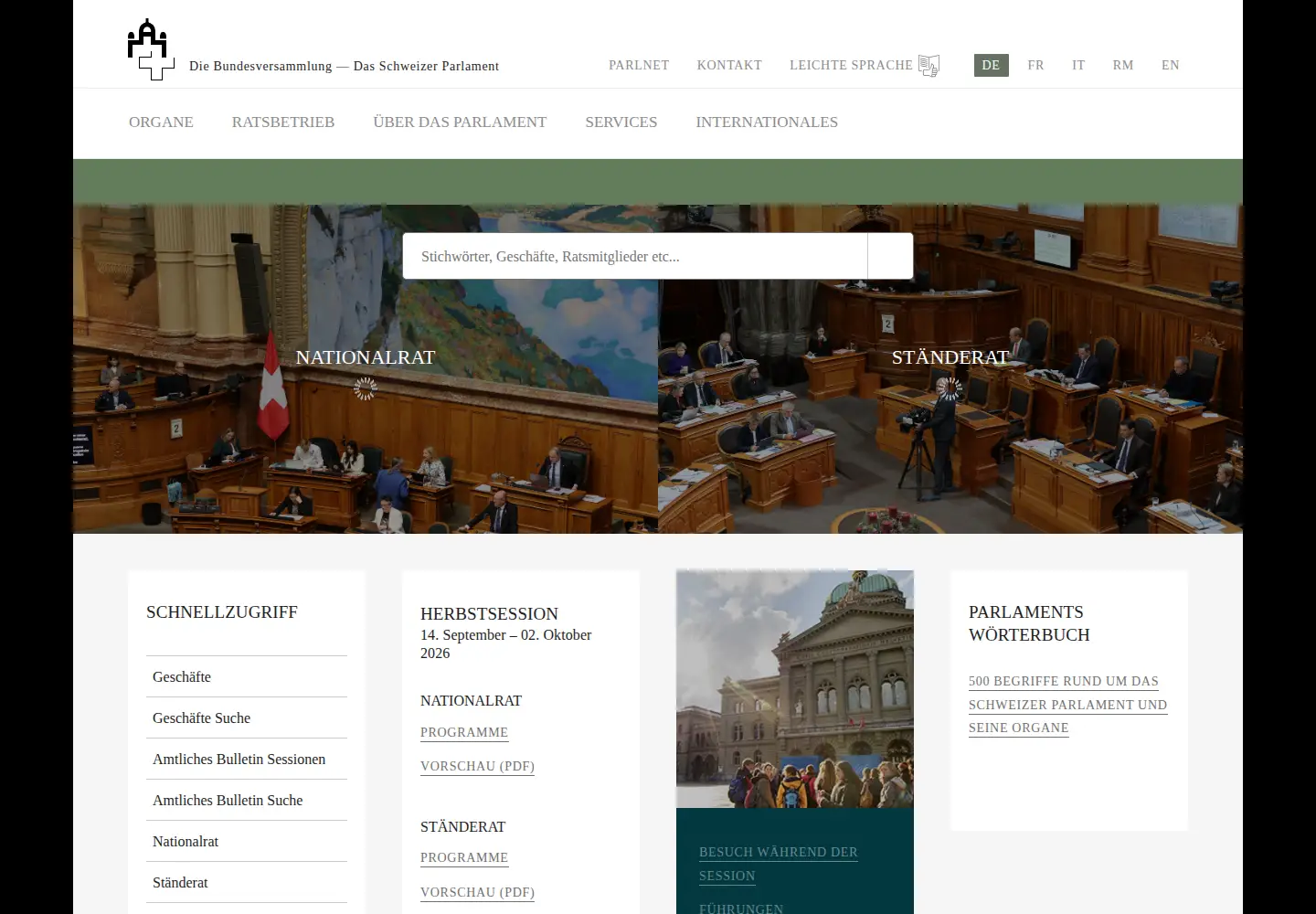This screenshot has width=1316, height=914.
Task: Open the NATIONALRAT hero image tile
Action: 366,369
